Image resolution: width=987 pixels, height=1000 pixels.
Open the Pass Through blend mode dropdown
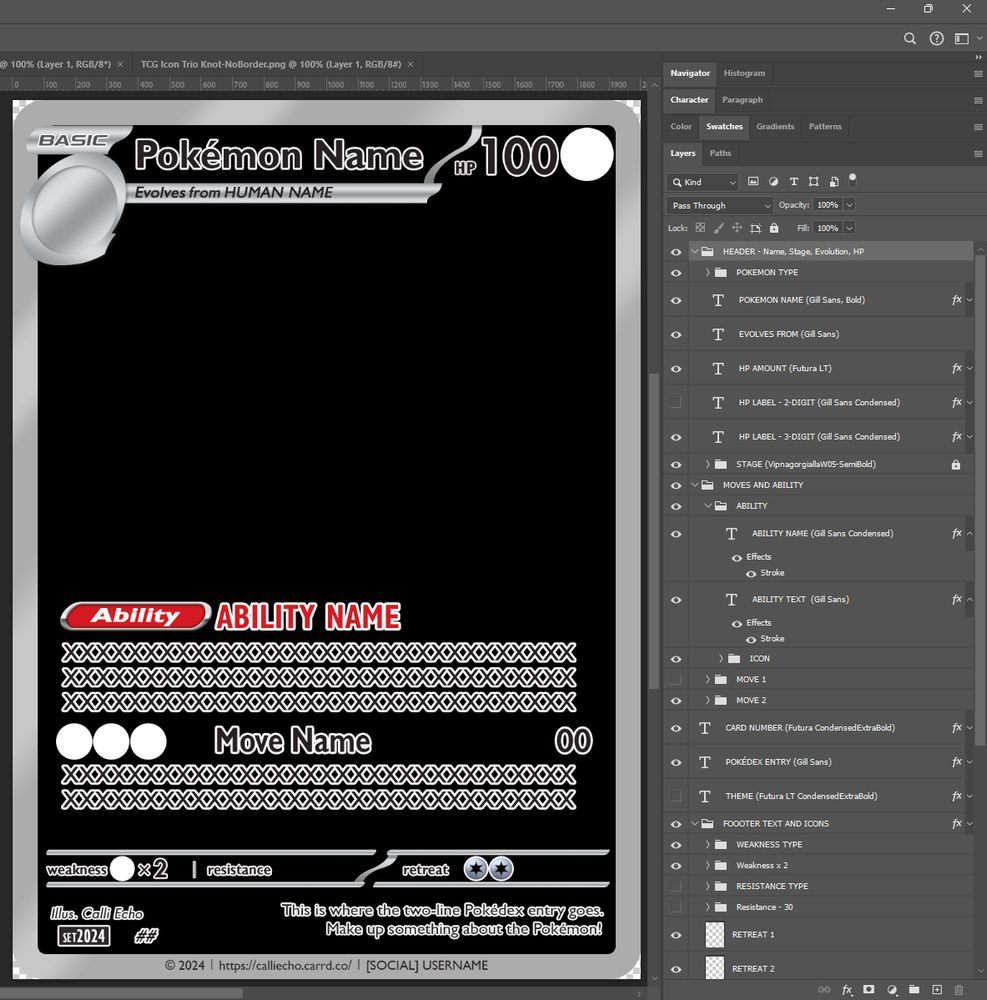pos(720,205)
